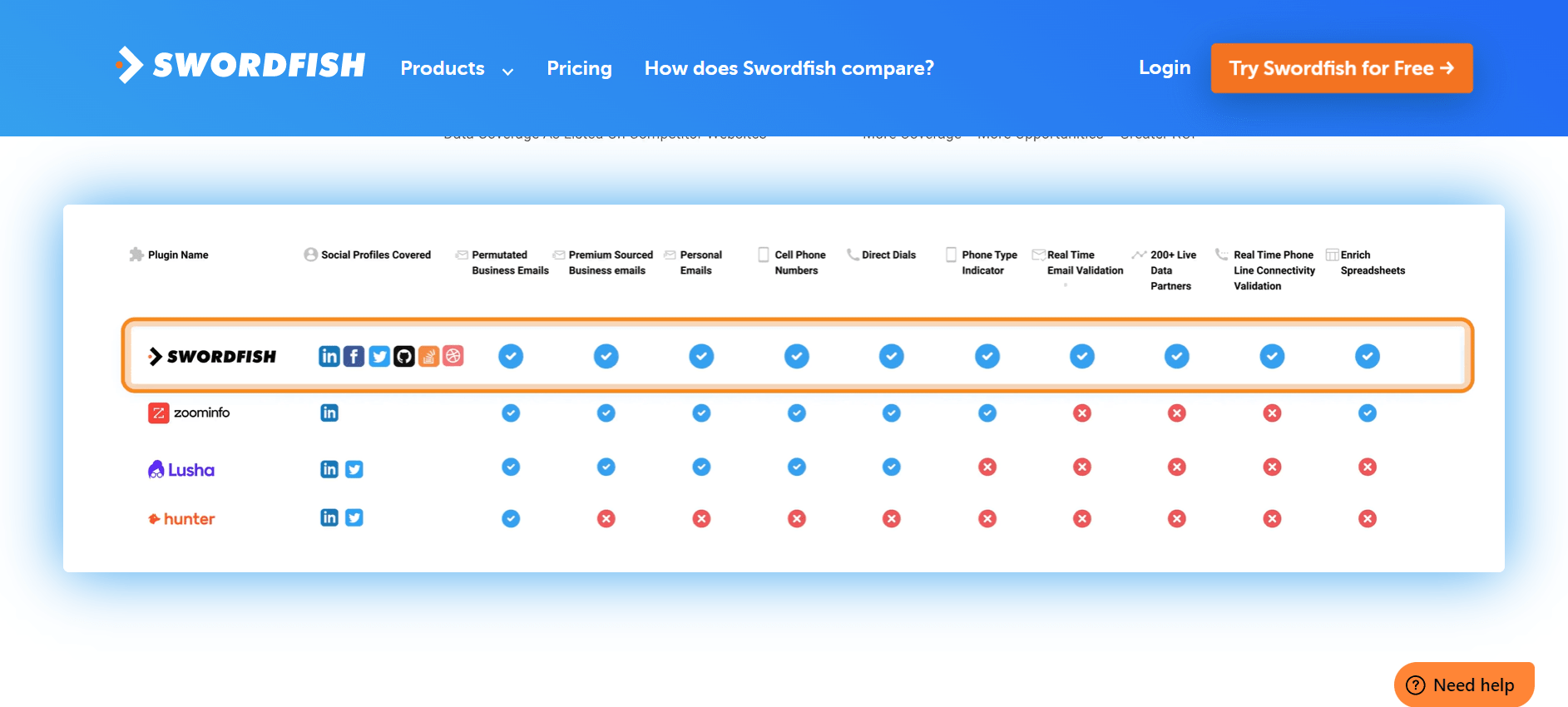Select How does Swordfish compare?
1568x707 pixels.
coord(789,68)
